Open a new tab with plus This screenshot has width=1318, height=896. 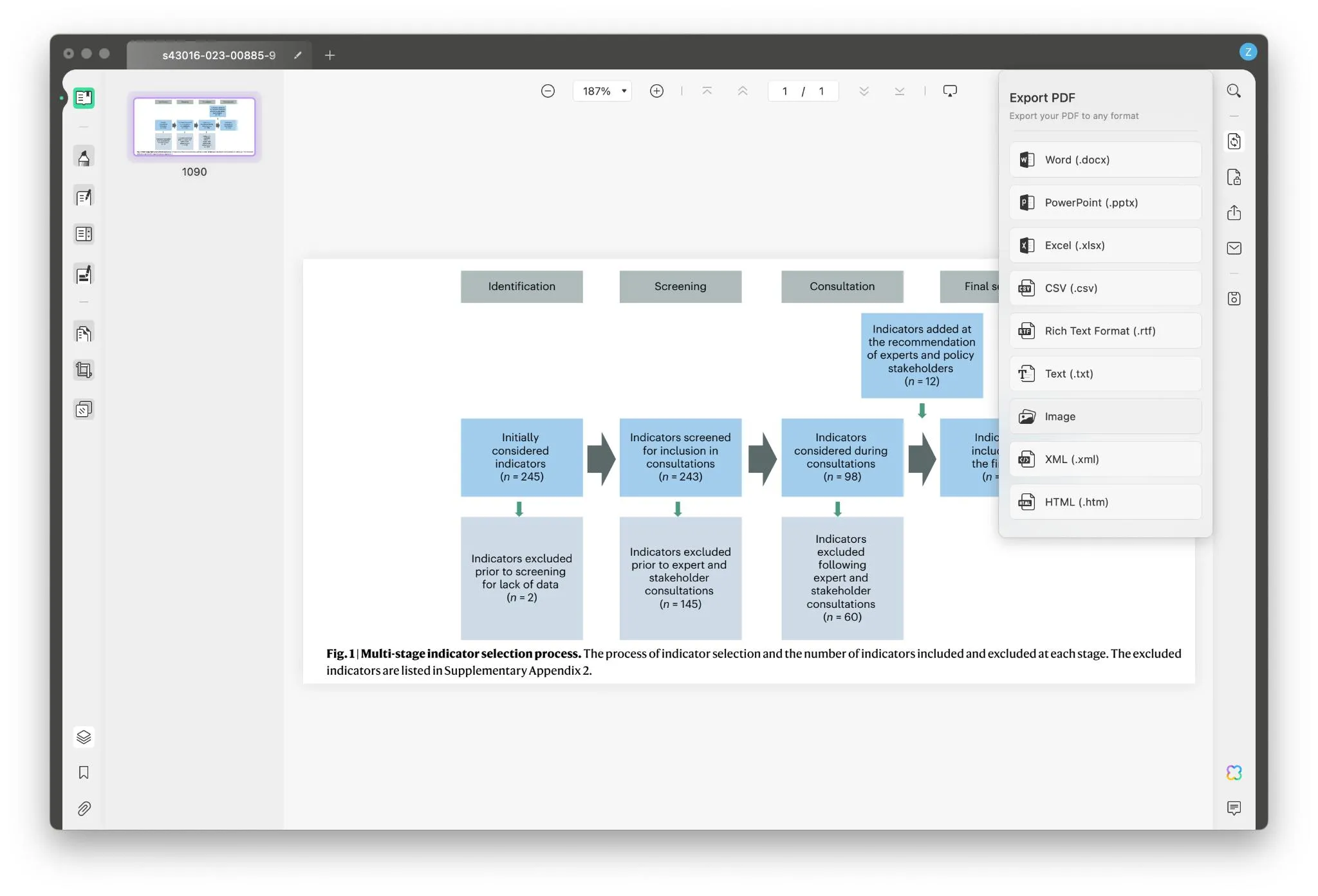(329, 55)
